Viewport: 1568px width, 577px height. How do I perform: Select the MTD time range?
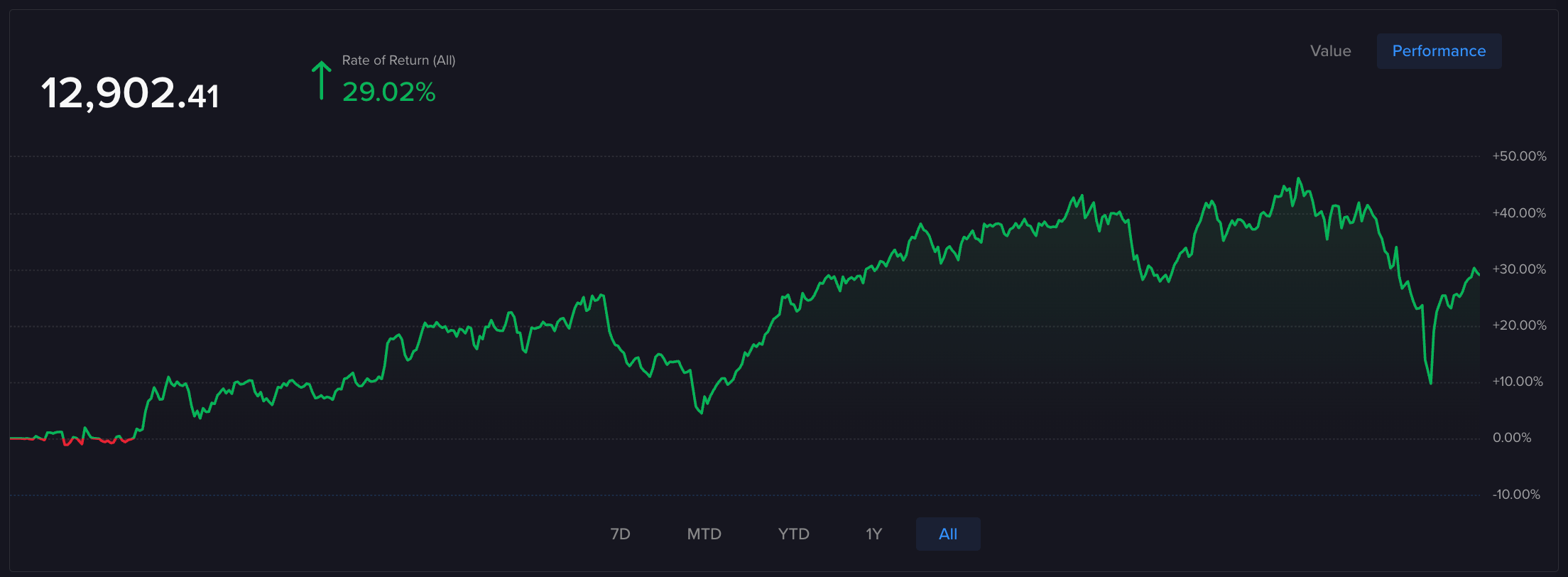point(704,534)
